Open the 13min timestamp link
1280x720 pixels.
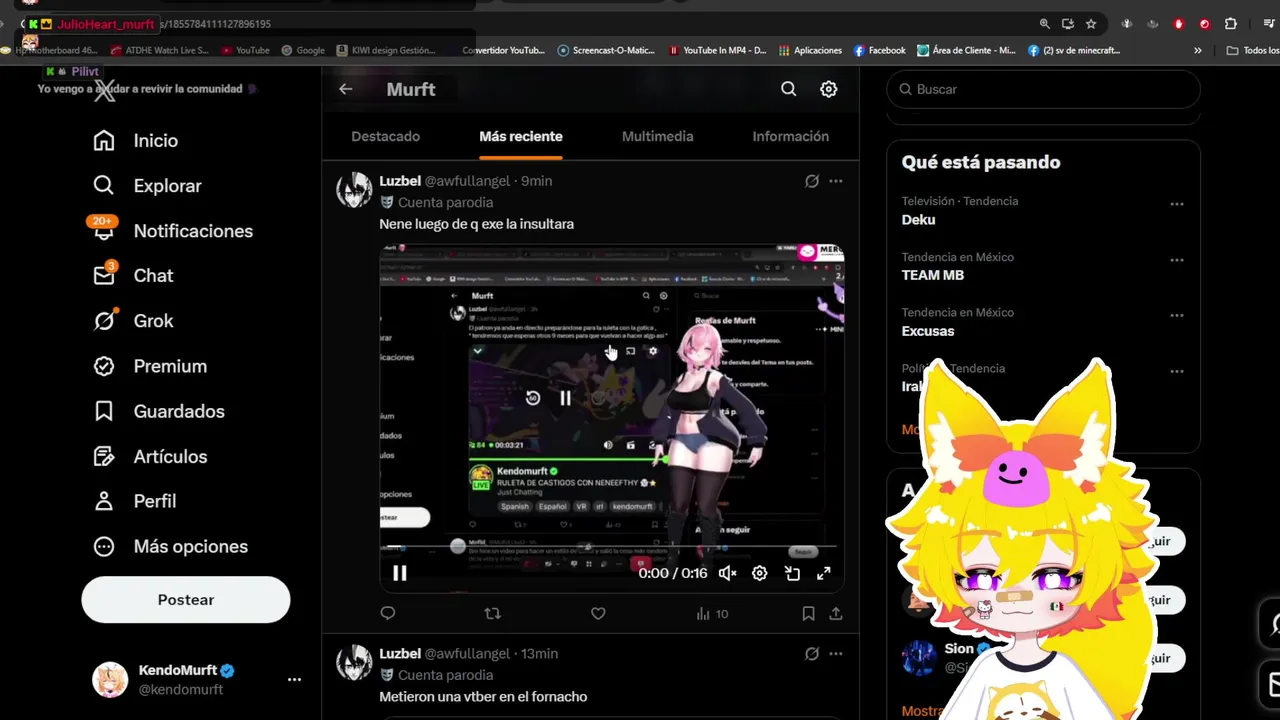(x=539, y=653)
